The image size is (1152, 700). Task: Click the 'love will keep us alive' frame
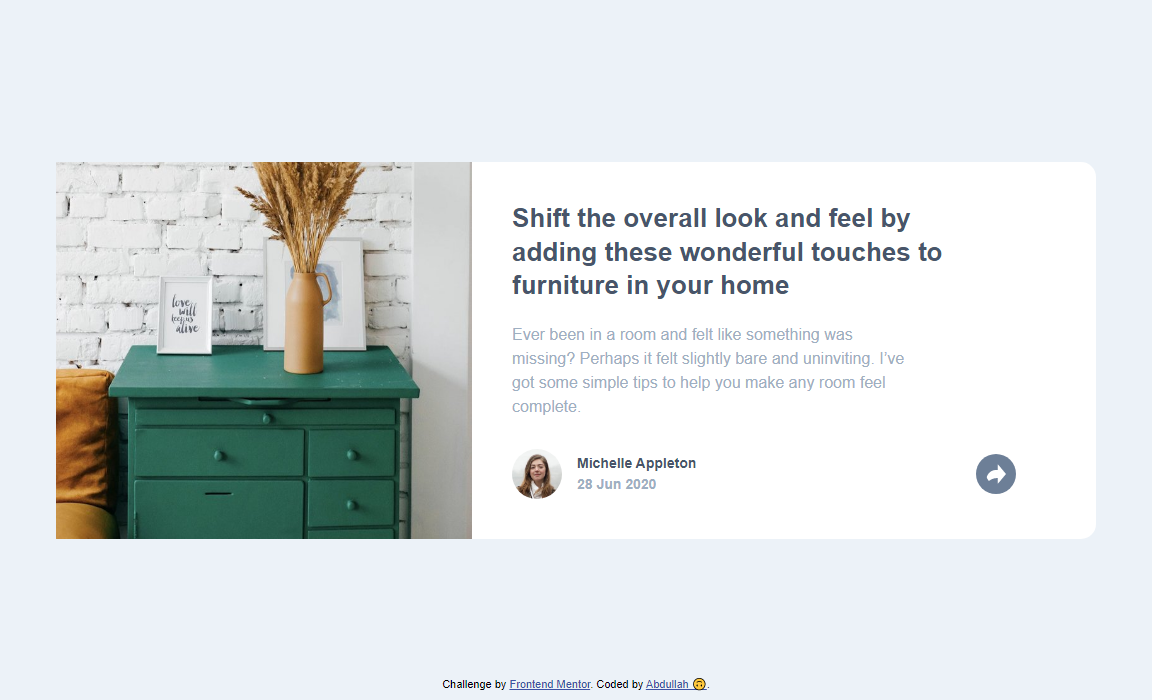coord(185,315)
